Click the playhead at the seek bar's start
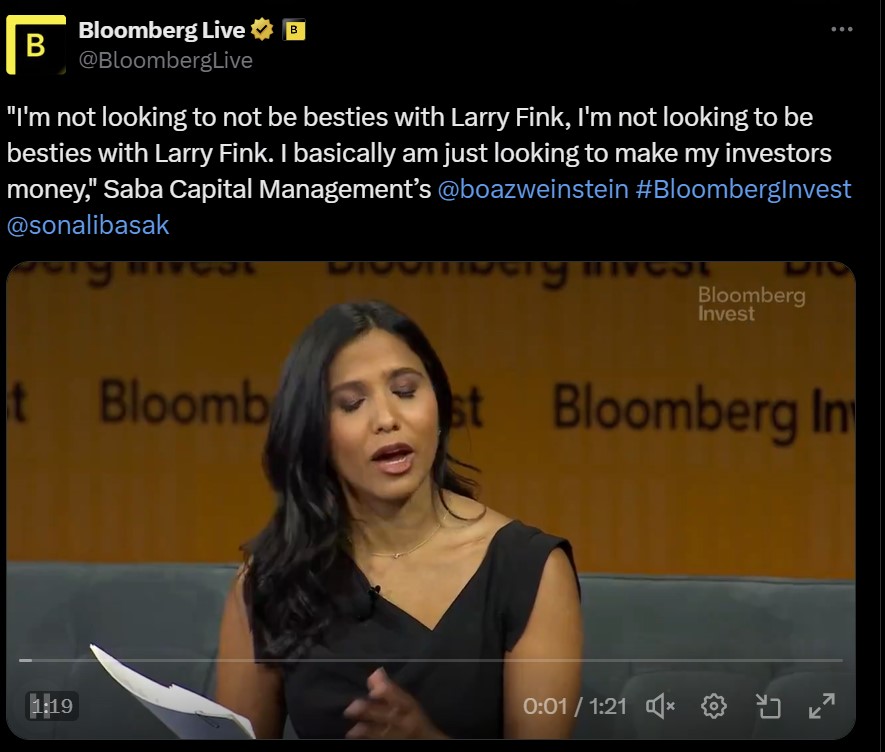 tap(25, 659)
